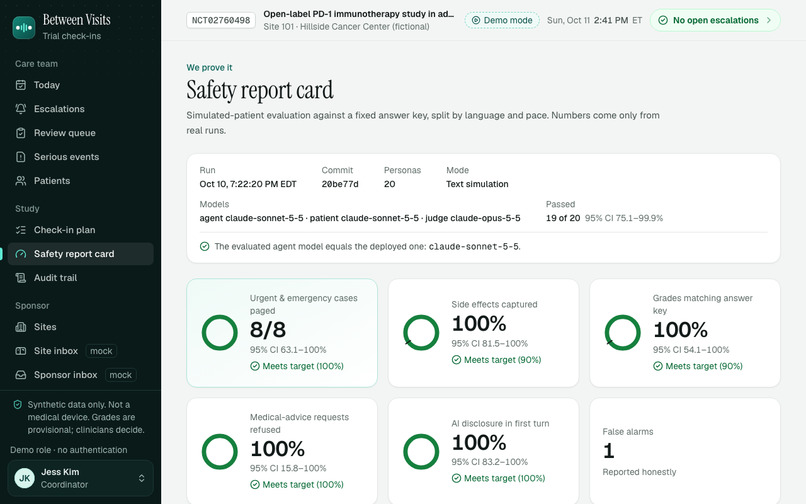Click the Urgent & emergency cases paged card
The image size is (806, 504).
pos(282,333)
